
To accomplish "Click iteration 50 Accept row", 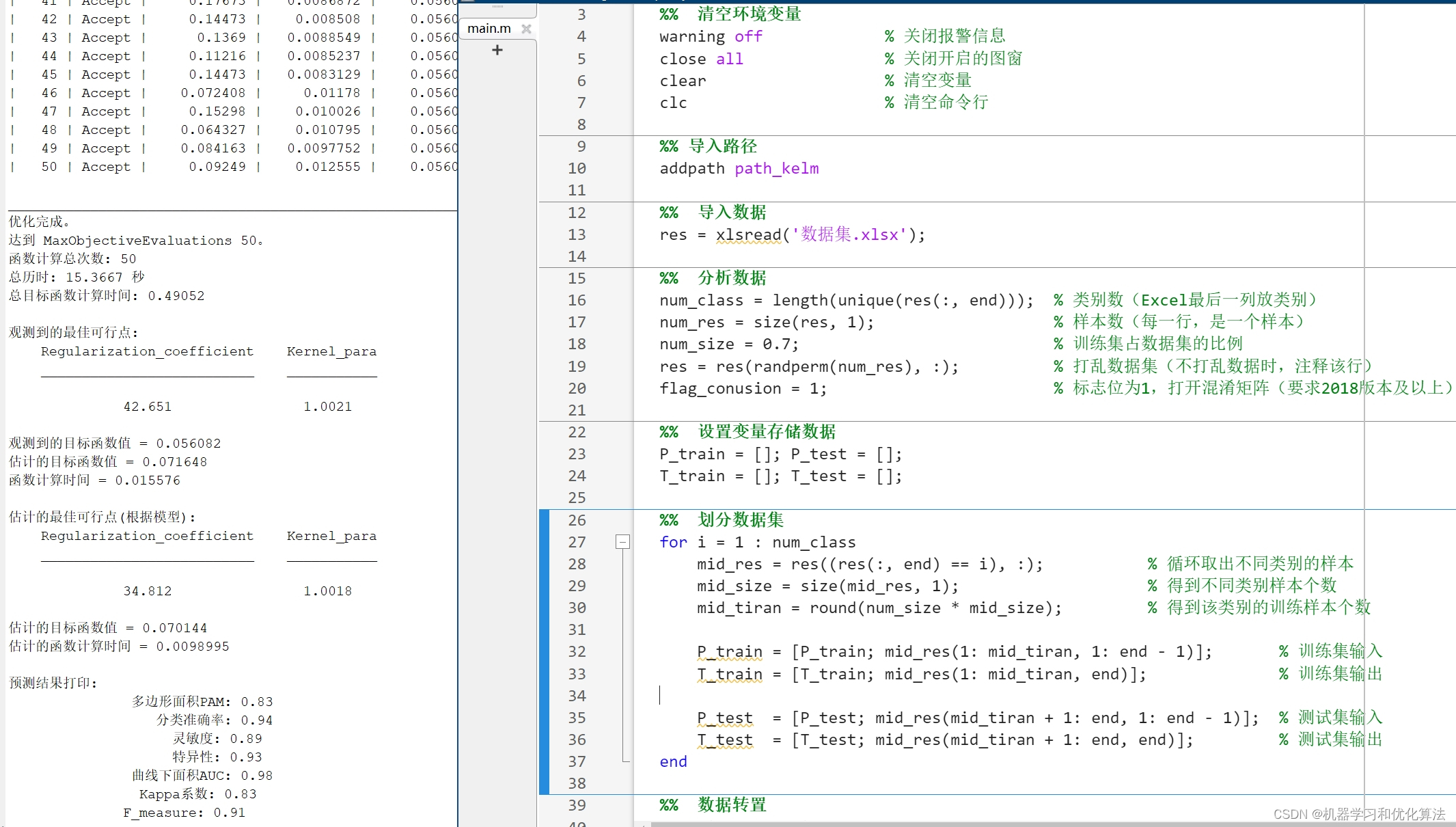I will point(232,167).
